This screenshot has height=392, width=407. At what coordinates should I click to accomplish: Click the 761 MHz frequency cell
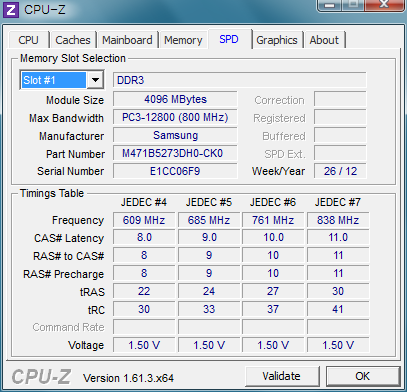(273, 220)
